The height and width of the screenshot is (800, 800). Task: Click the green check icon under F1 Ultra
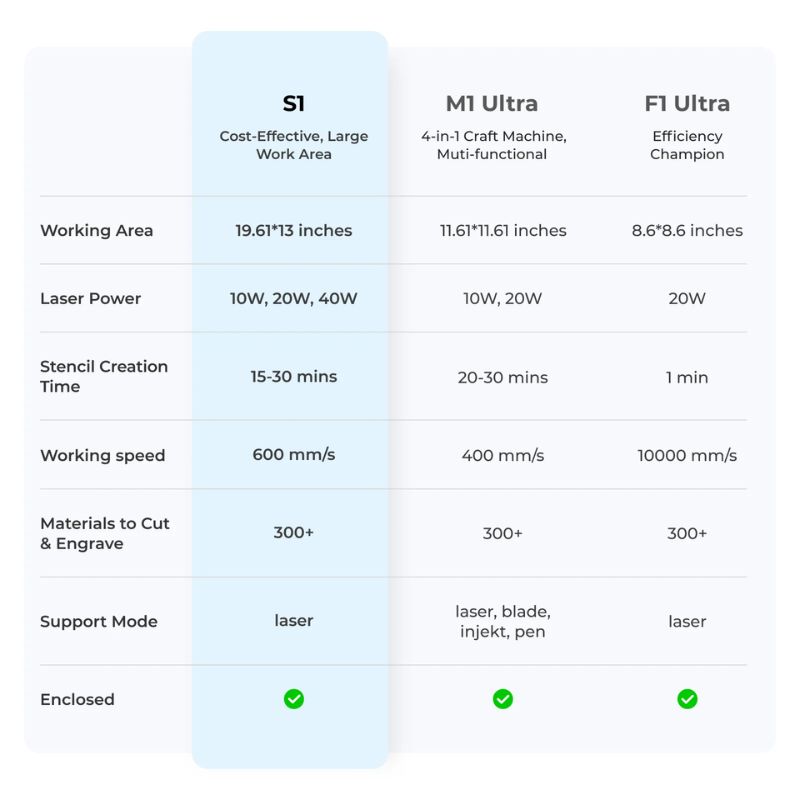(687, 699)
